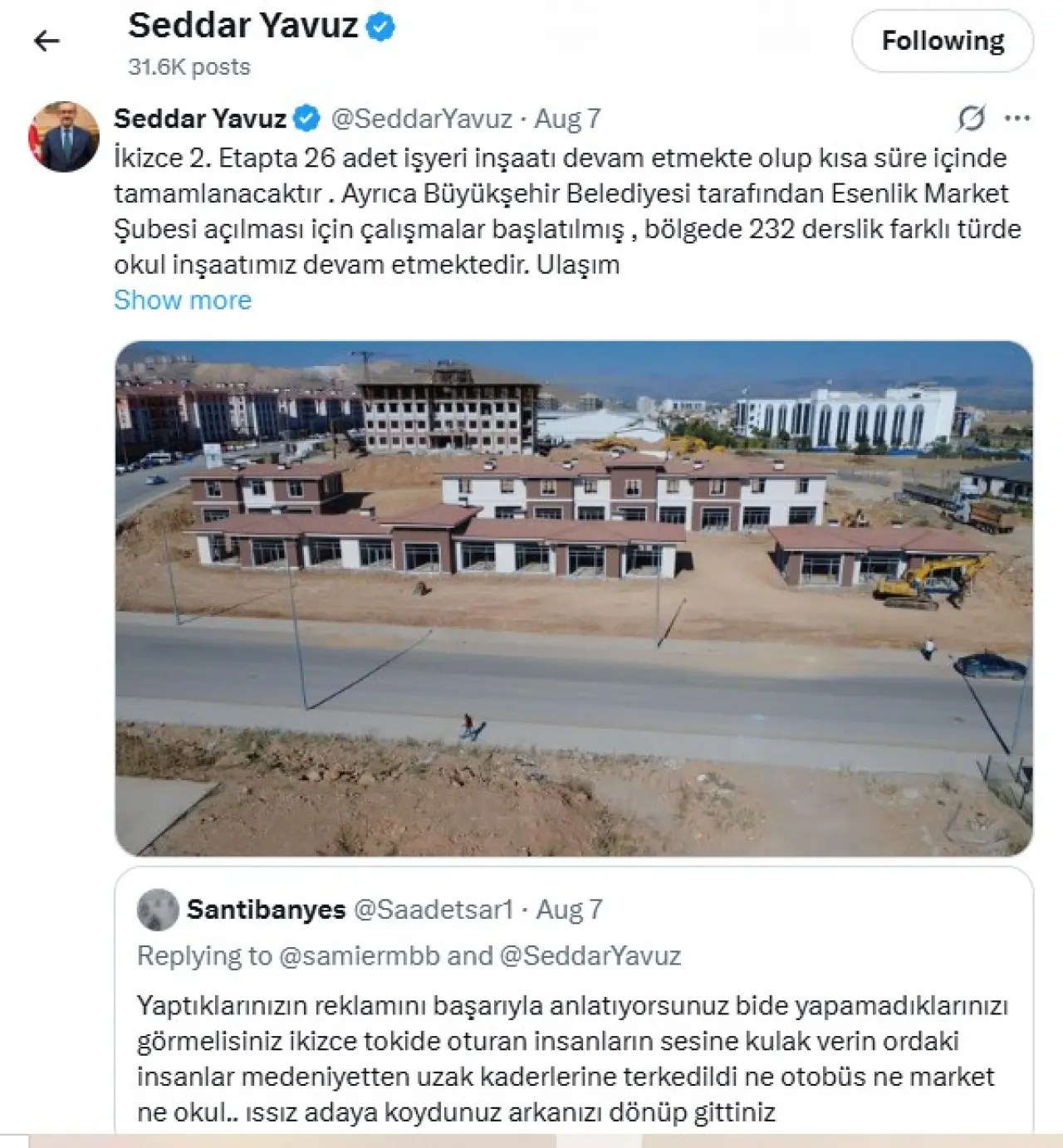Open Santibanyes's small avatar in quoted tweet
Viewport: 1063px width, 1148px height.
coord(158,910)
